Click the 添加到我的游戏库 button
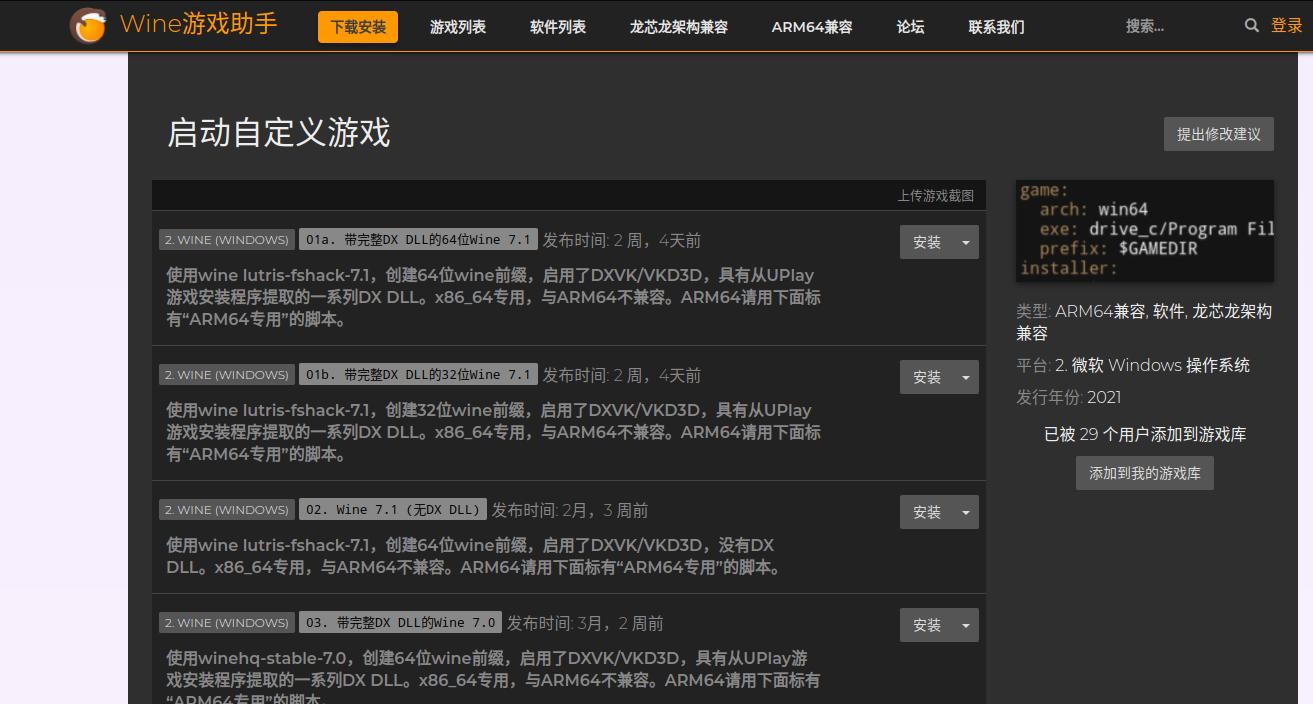The width and height of the screenshot is (1313, 704). (x=1145, y=473)
